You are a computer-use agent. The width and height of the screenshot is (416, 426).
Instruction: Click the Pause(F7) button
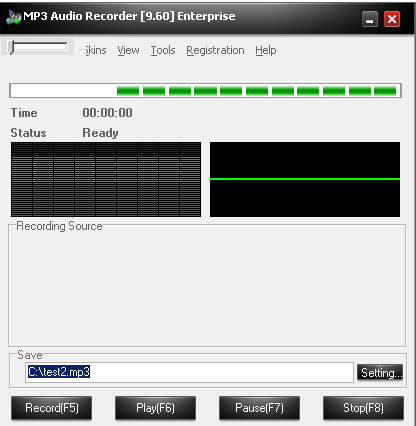259,408
